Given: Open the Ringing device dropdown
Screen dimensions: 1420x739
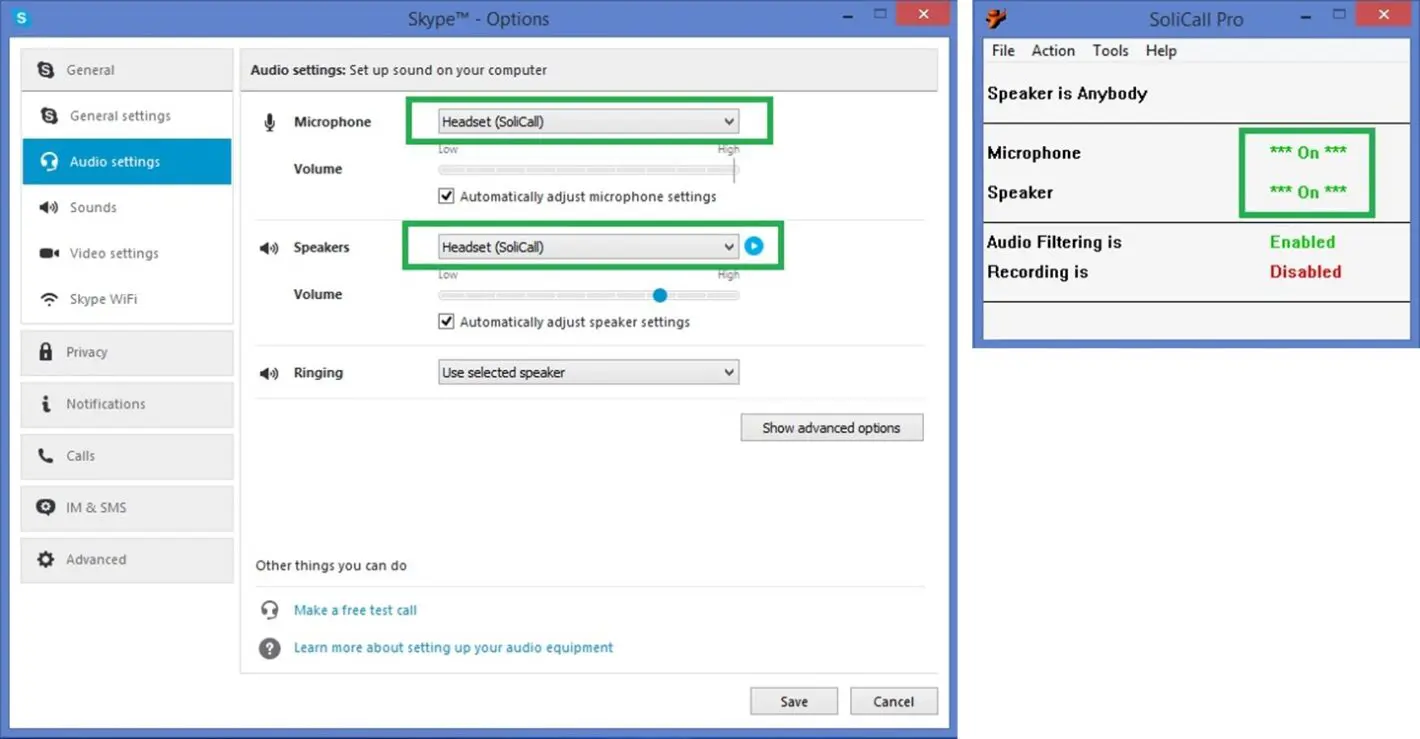Looking at the screenshot, I should click(x=589, y=372).
